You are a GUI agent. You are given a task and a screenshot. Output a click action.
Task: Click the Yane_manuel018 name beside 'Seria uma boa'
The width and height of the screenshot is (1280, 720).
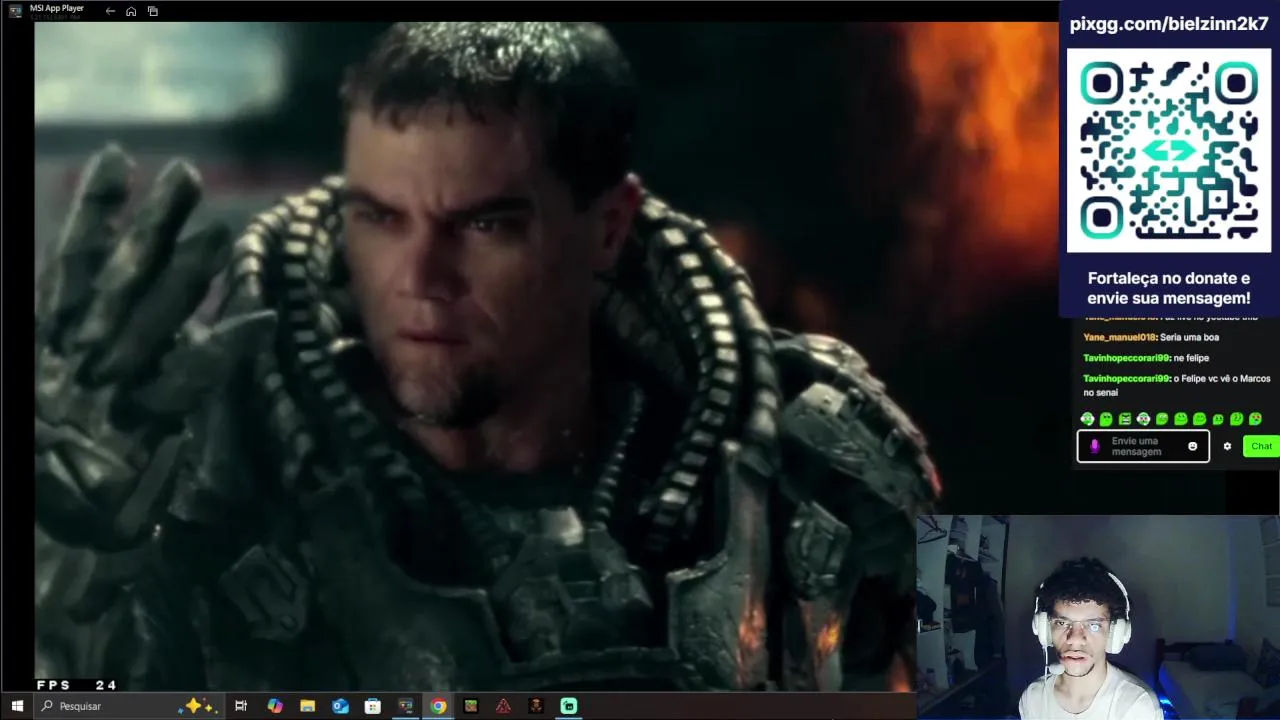click(x=1120, y=337)
